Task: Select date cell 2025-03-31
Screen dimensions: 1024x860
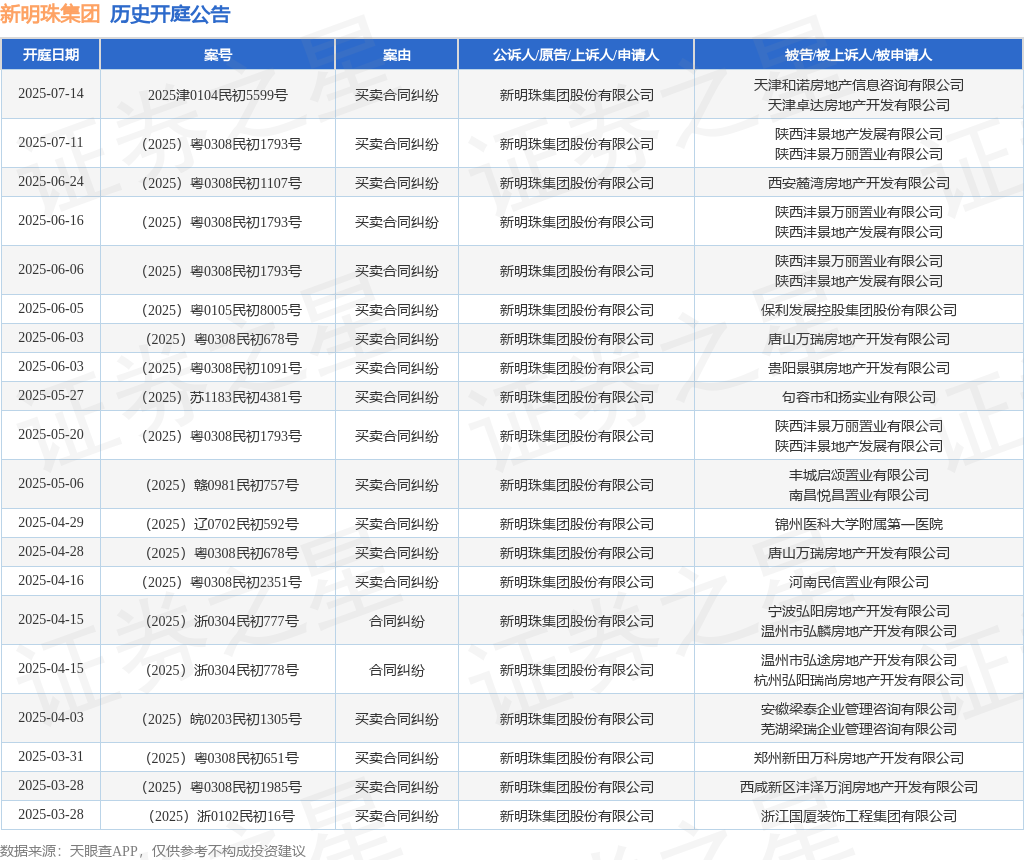Action: click(51, 757)
